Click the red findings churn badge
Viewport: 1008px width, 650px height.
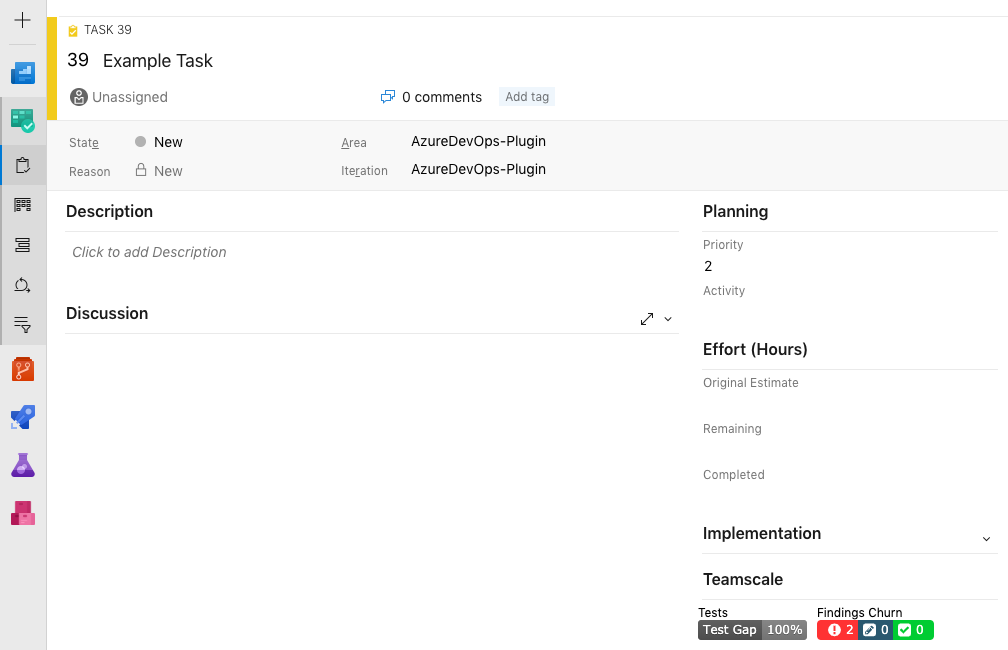click(x=837, y=630)
